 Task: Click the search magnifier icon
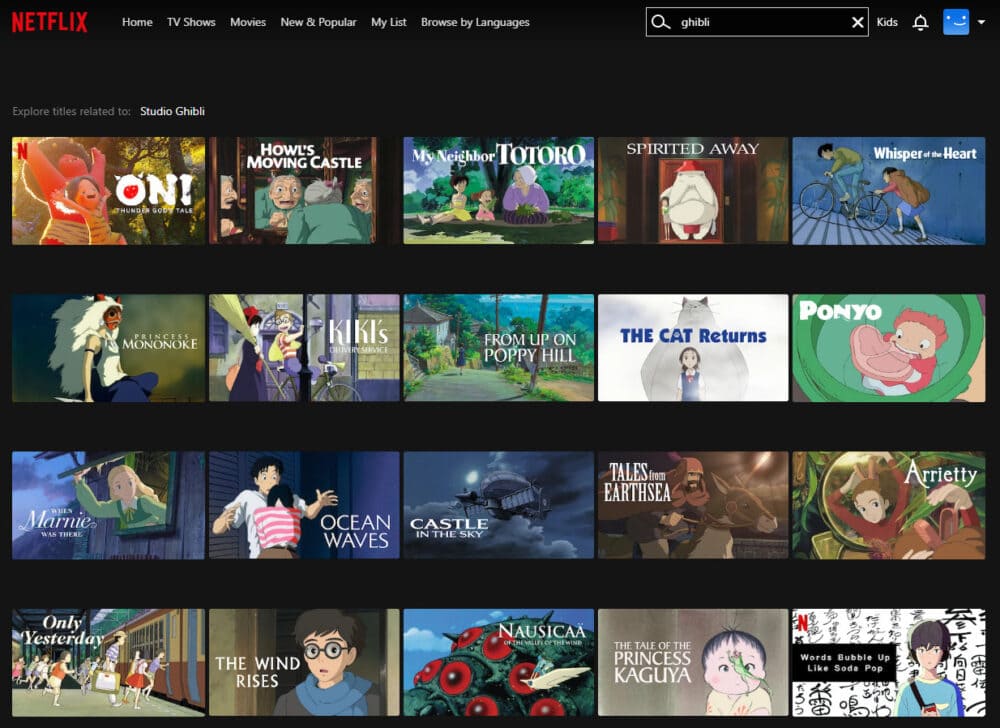pyautogui.click(x=661, y=22)
